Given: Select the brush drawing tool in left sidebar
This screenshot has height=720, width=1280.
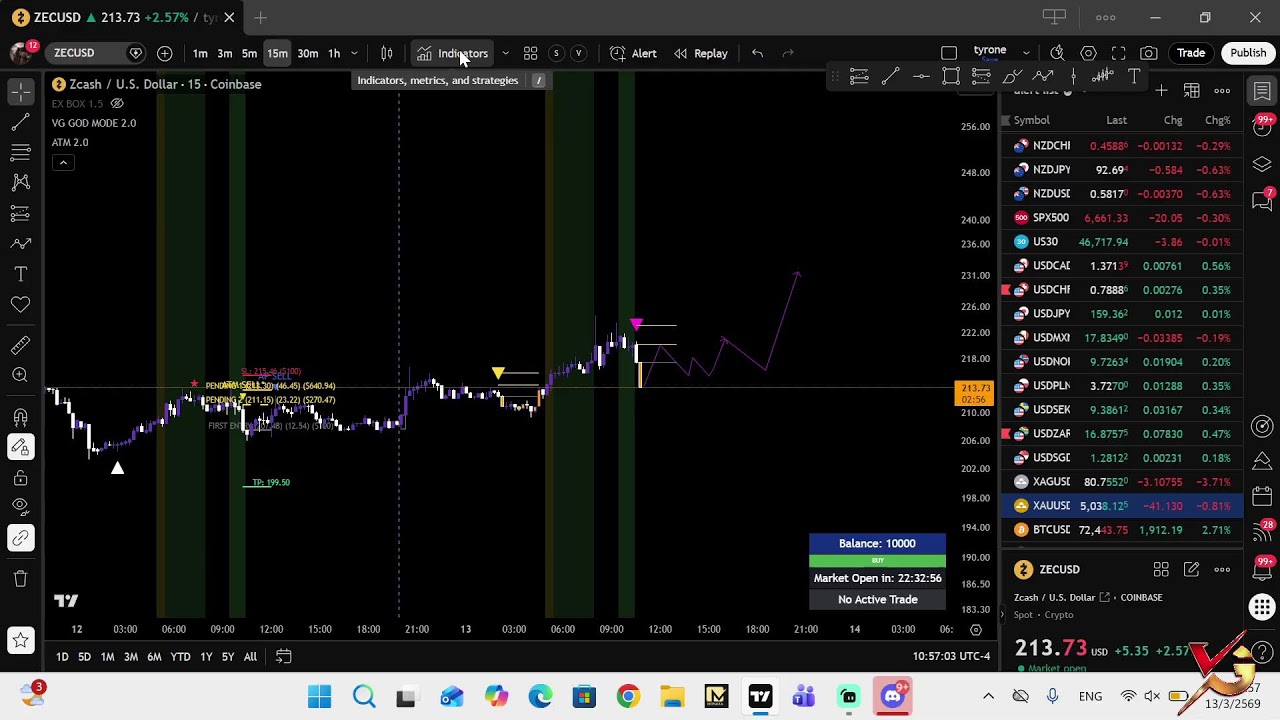Looking at the screenshot, I should [x=20, y=243].
